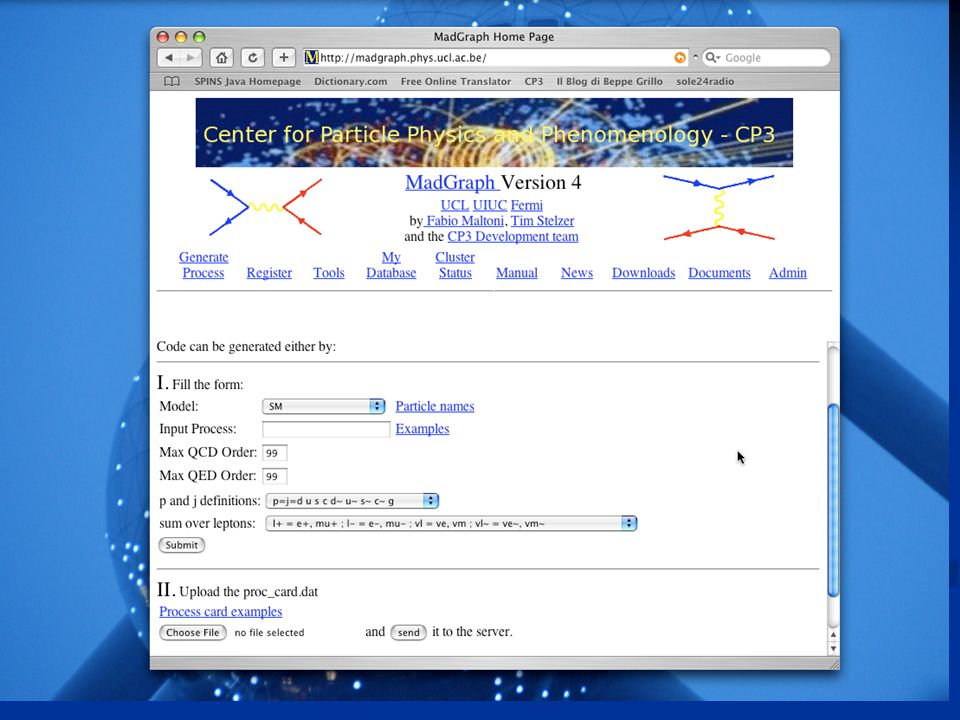
Task: Open CP3 Development team link
Action: (512, 236)
